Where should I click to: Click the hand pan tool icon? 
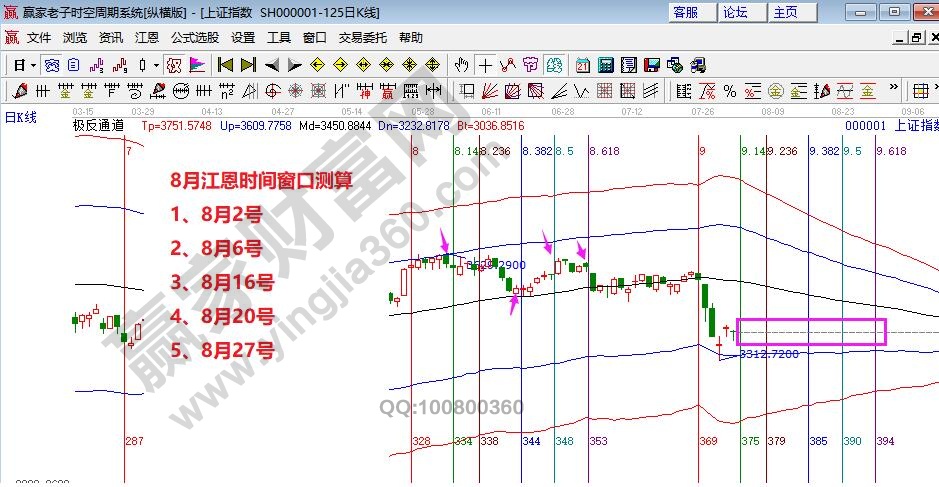(x=461, y=65)
